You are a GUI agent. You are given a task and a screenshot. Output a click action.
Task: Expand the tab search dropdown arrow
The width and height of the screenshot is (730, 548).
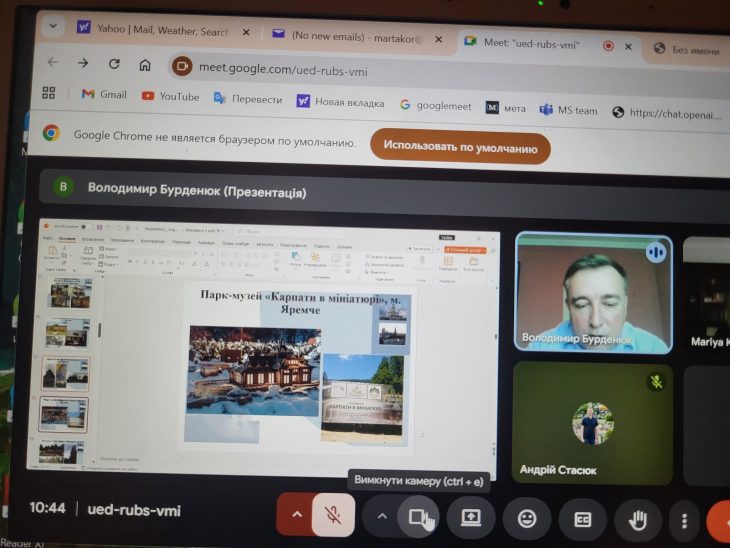[x=53, y=25]
